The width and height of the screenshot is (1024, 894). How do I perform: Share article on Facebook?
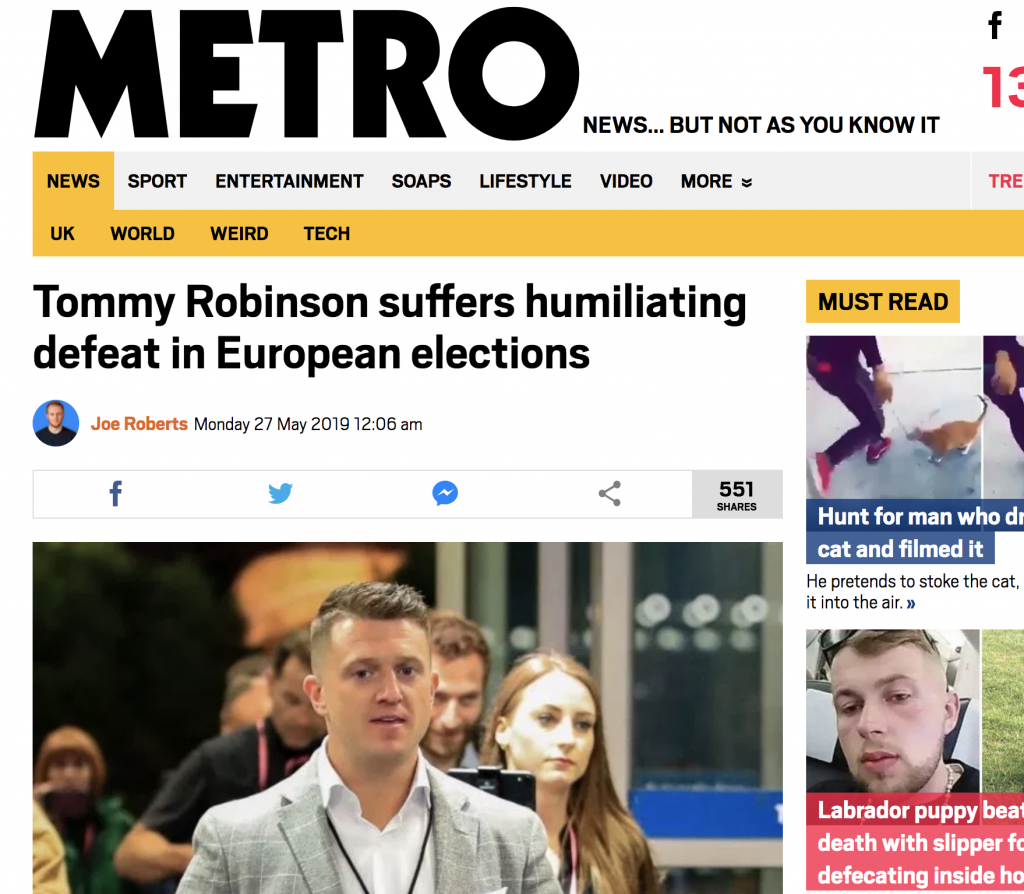point(115,494)
